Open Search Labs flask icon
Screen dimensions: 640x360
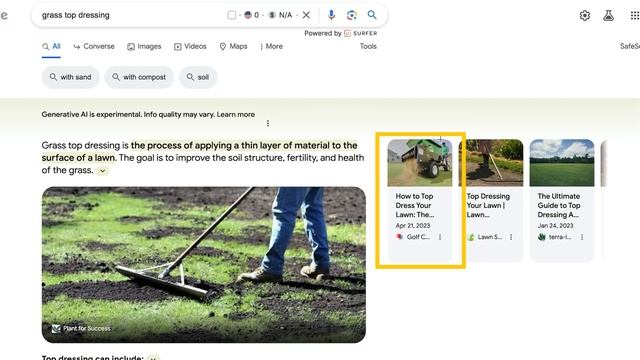tap(608, 16)
